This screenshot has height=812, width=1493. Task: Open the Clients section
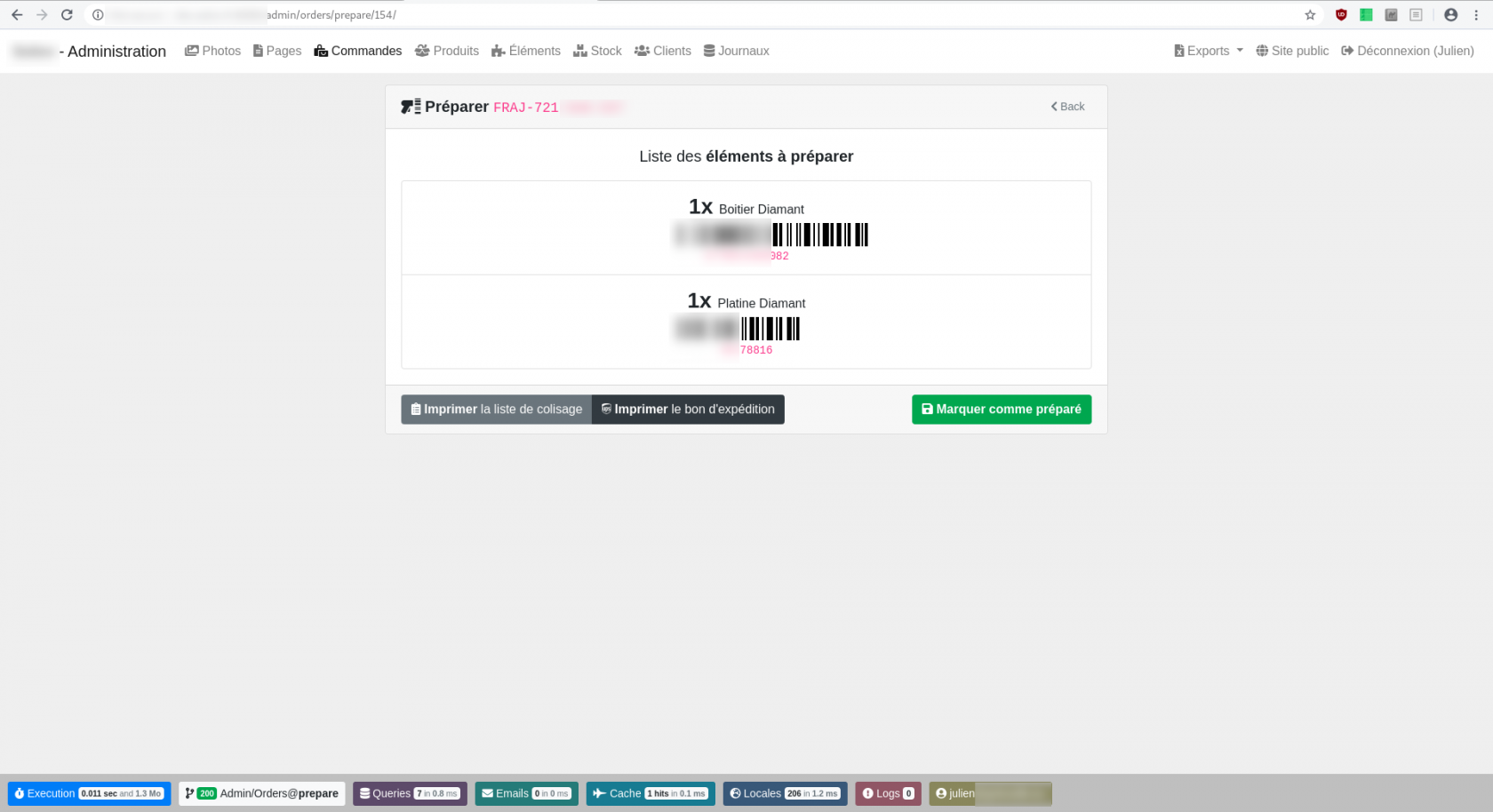pos(662,51)
